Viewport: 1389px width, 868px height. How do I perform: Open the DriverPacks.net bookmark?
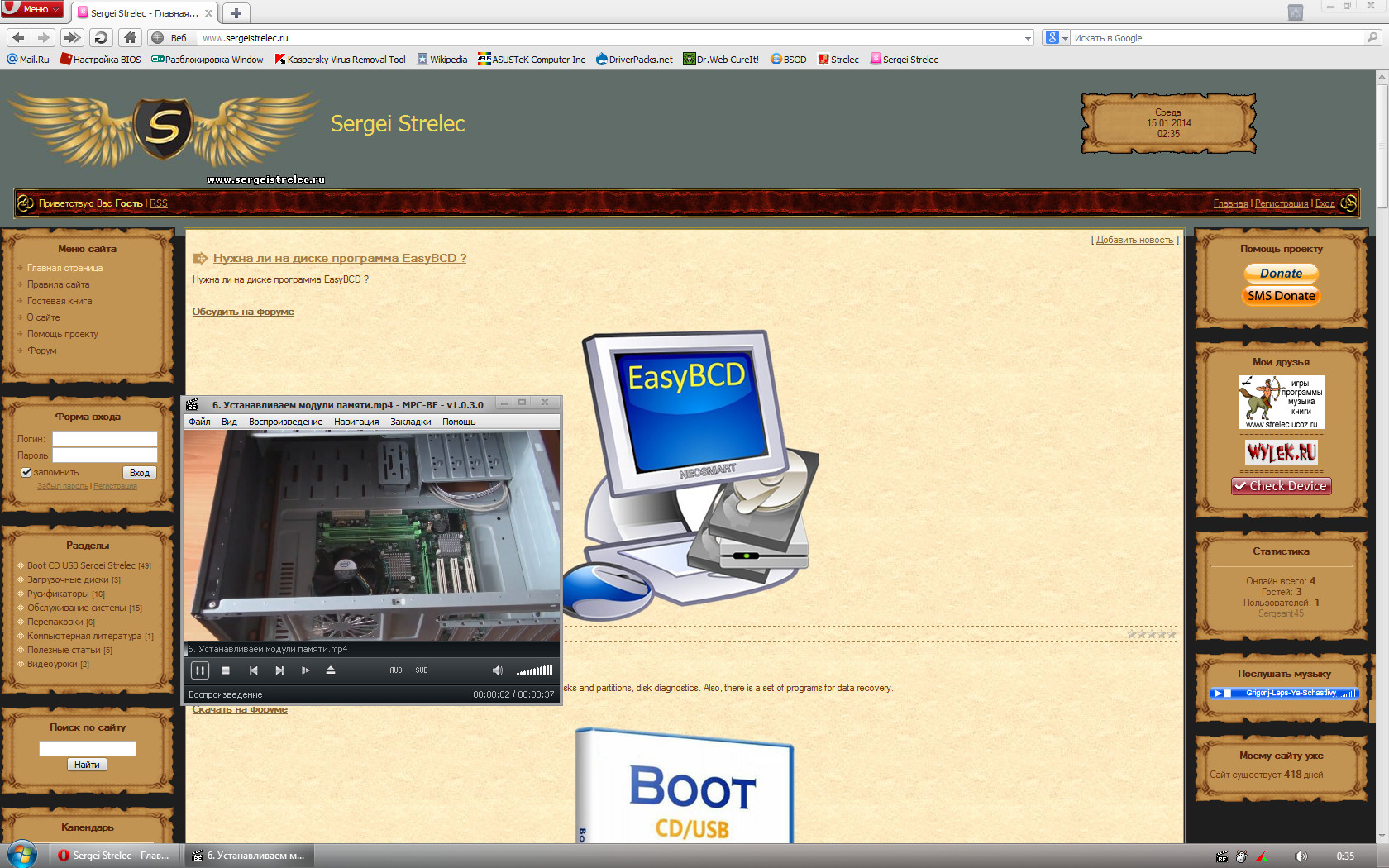(634, 60)
